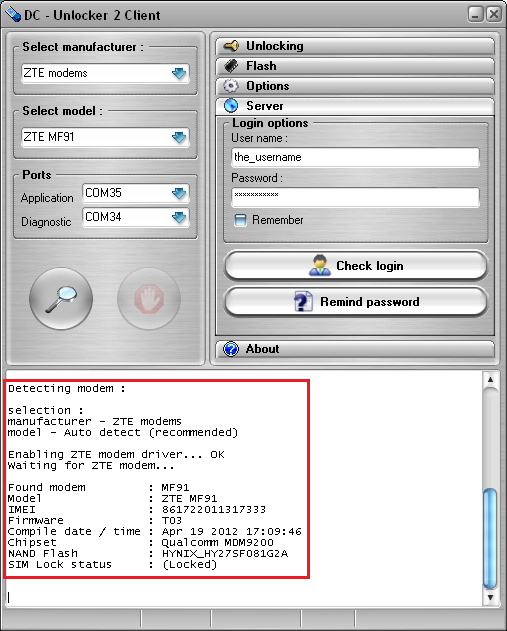Screen dimensions: 507x631
Task: Click the 'Apr 19 2012 17:09:46' compile date text
Action: (x=231, y=532)
